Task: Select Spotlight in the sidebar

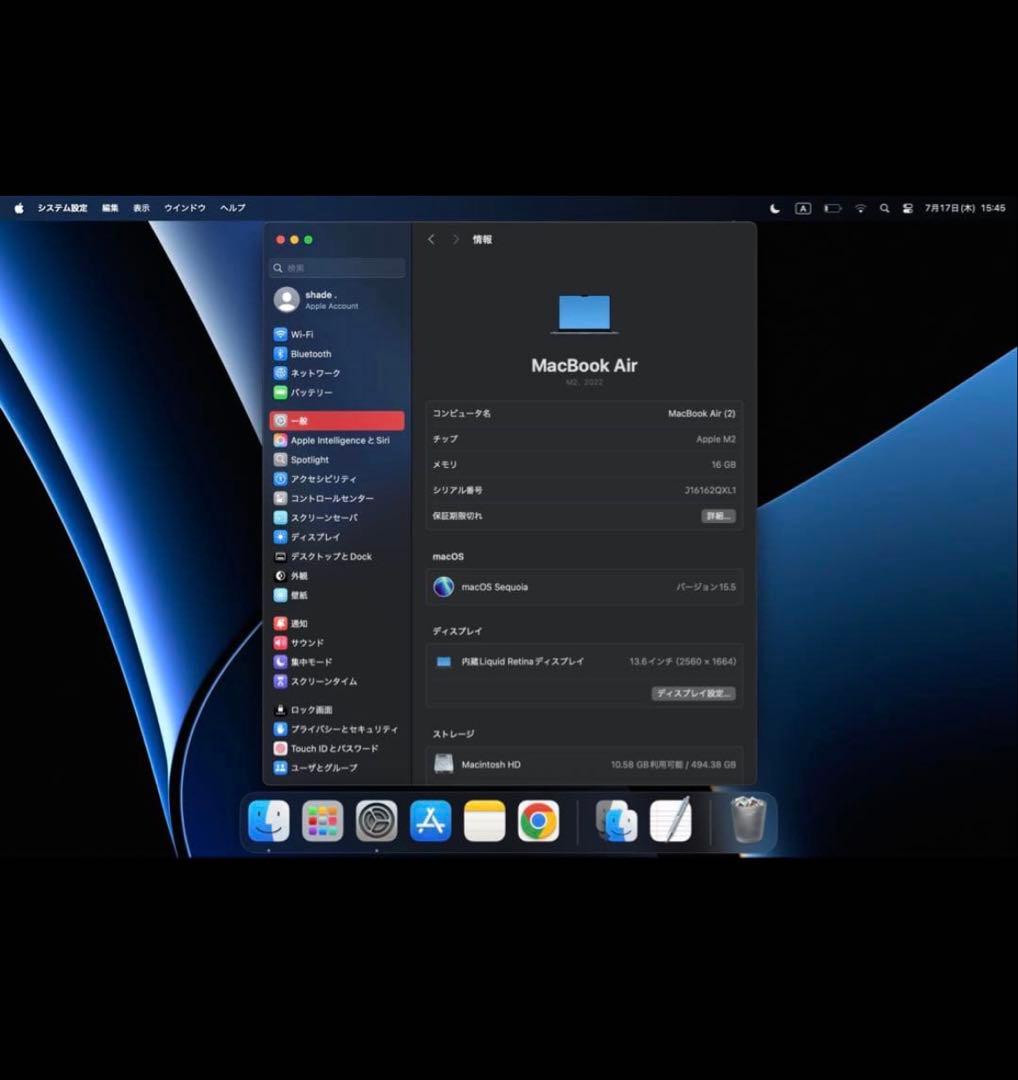Action: [309, 460]
